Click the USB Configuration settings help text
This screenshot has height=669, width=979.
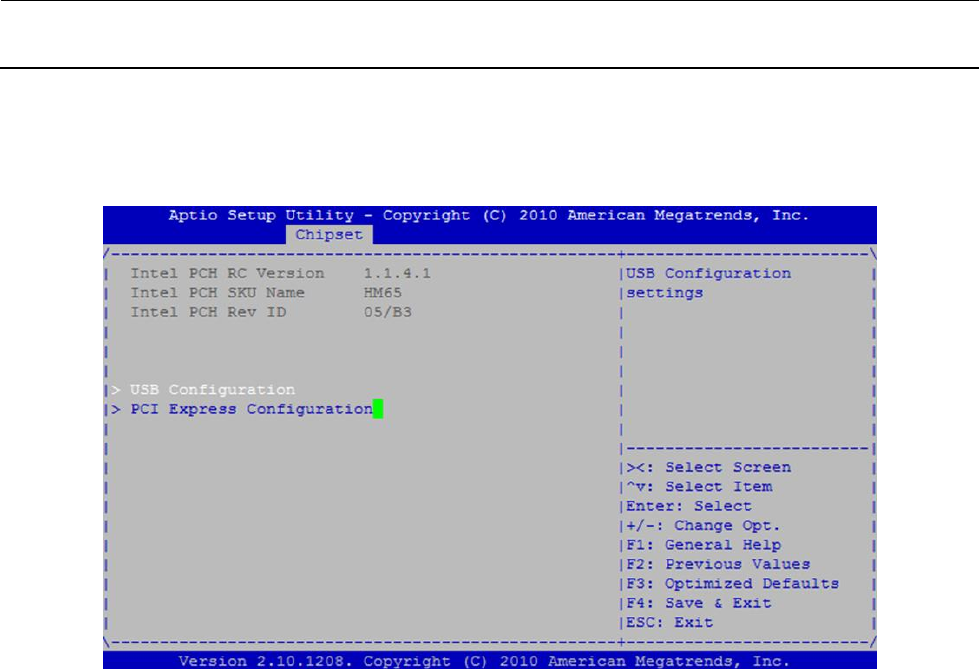[x=709, y=283]
